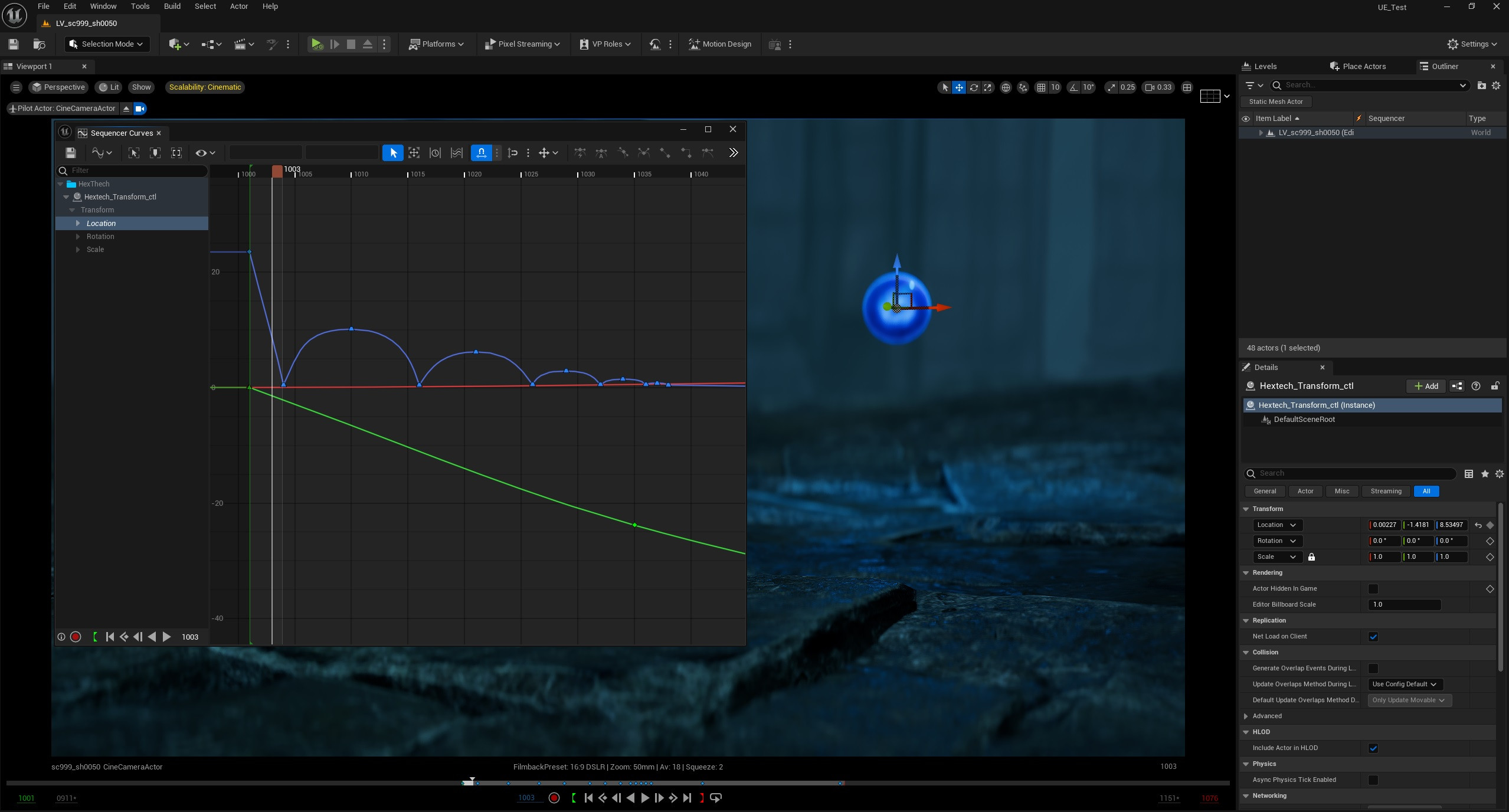Viewport: 1509px width, 812px height.
Task: Select the Streaming details filter tab
Action: (x=1386, y=492)
